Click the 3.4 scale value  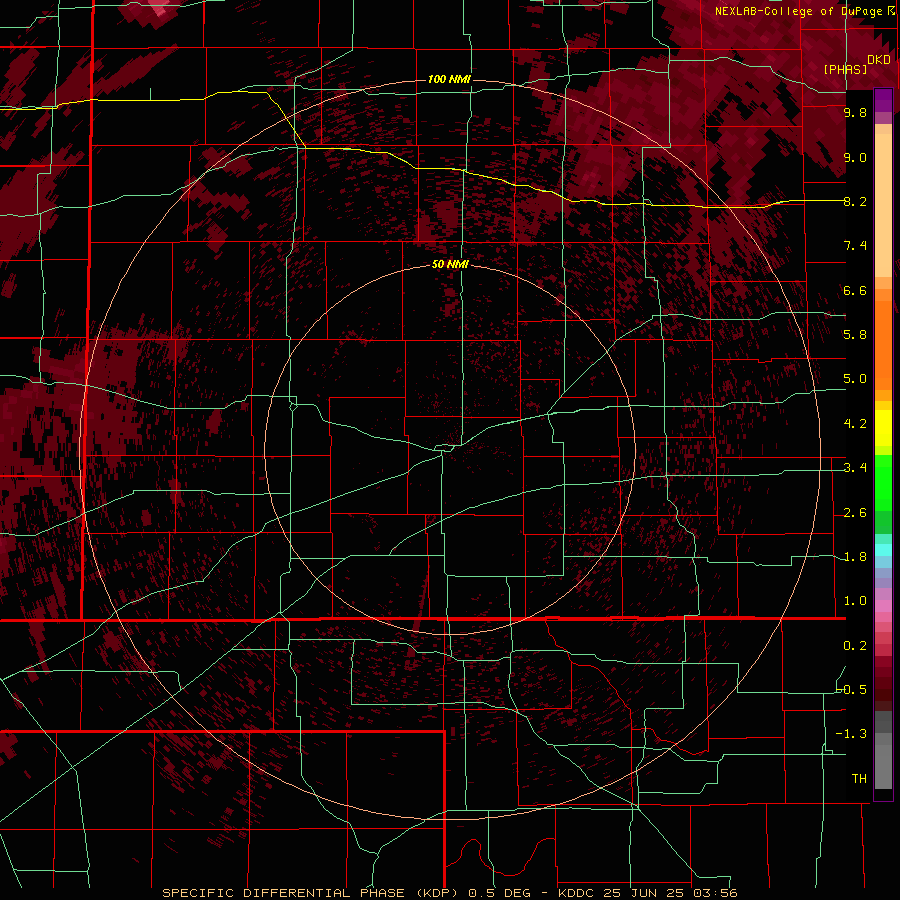tap(855, 468)
